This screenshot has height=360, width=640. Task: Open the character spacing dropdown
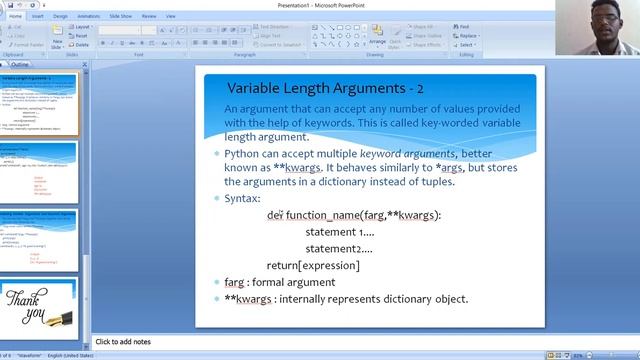pos(152,43)
